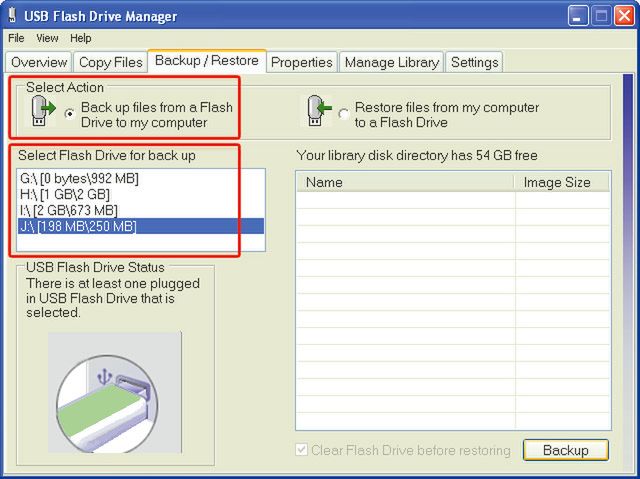Sort library list by Name column header
The height and width of the screenshot is (479, 640).
click(405, 182)
